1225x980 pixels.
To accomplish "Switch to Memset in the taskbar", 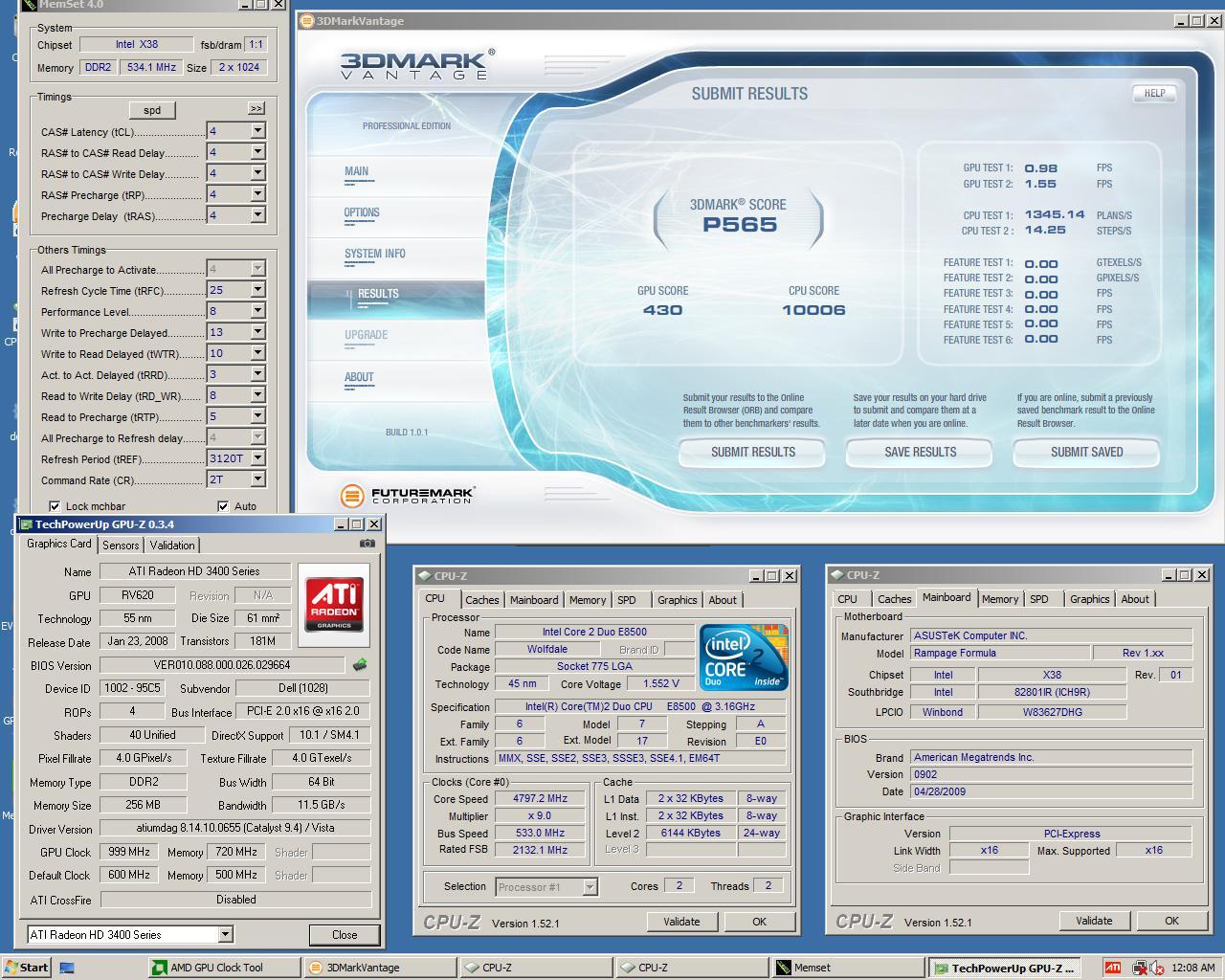I will click(848, 968).
